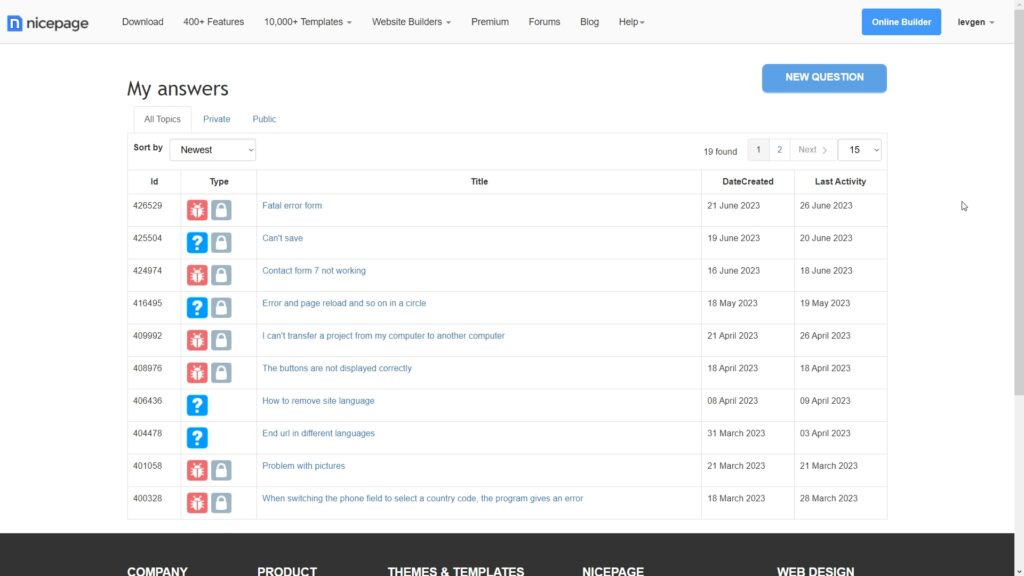The width and height of the screenshot is (1024, 576).
Task: Expand the 10,000+ Templates menu
Action: 308,22
